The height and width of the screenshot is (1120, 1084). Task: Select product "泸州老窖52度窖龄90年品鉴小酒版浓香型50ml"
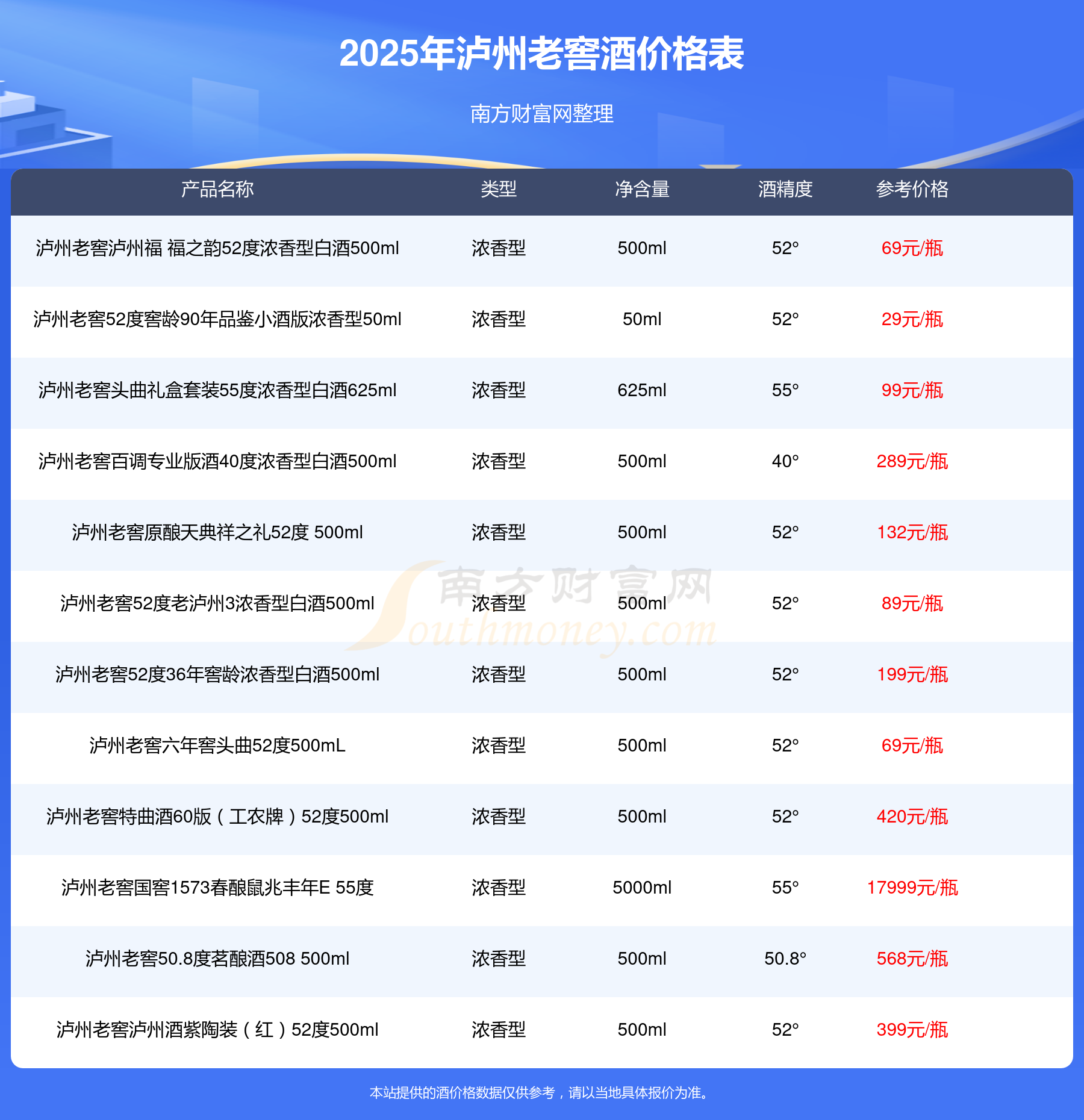tap(217, 319)
